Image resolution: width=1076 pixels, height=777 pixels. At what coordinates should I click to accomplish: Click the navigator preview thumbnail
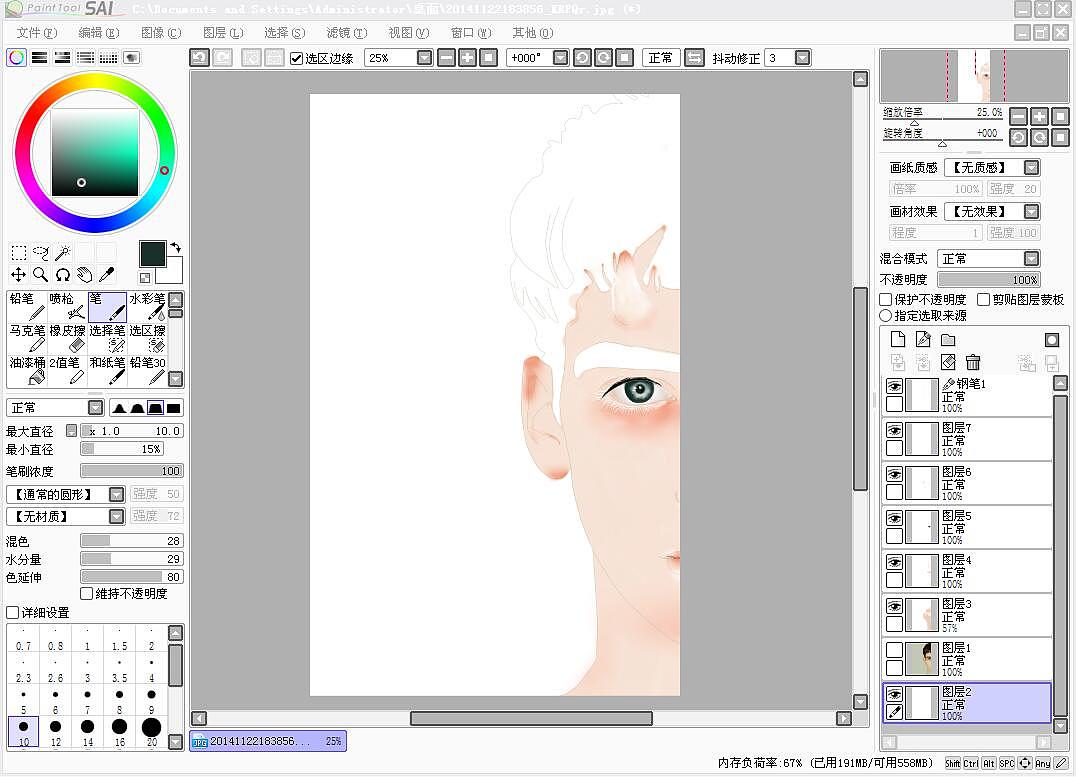point(975,76)
